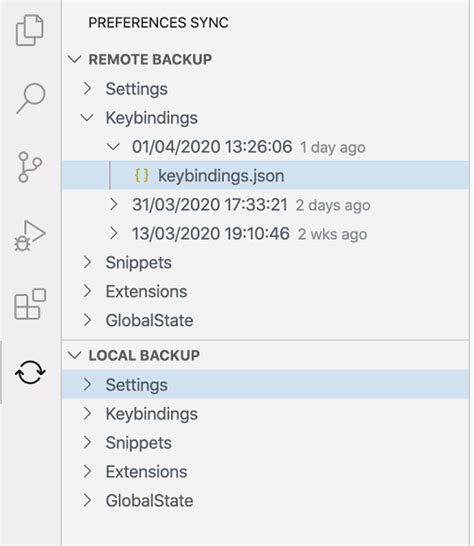
Task: Open the Extensions blocks icon
Action: (30, 304)
